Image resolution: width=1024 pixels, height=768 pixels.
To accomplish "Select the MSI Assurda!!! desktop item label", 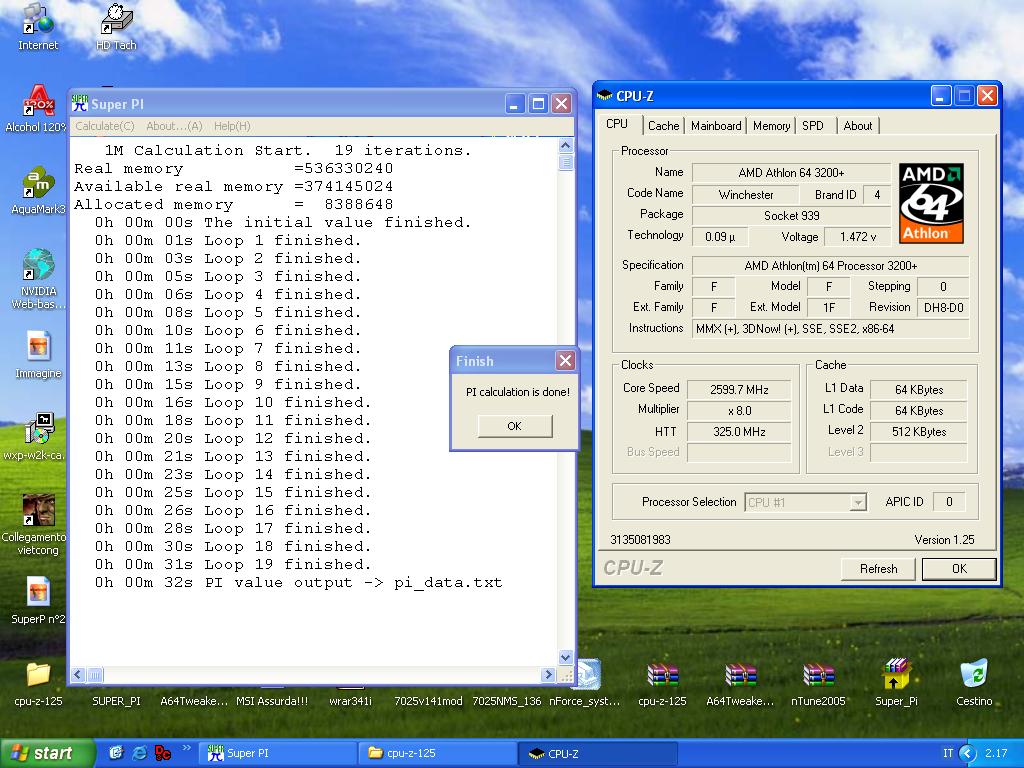I will pyautogui.click(x=272, y=701).
